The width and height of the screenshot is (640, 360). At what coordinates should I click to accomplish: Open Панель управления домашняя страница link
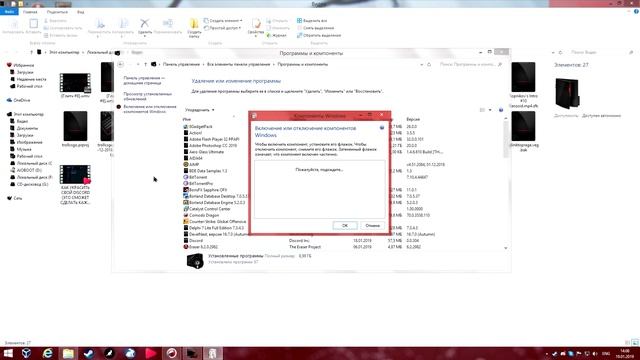click(x=144, y=80)
